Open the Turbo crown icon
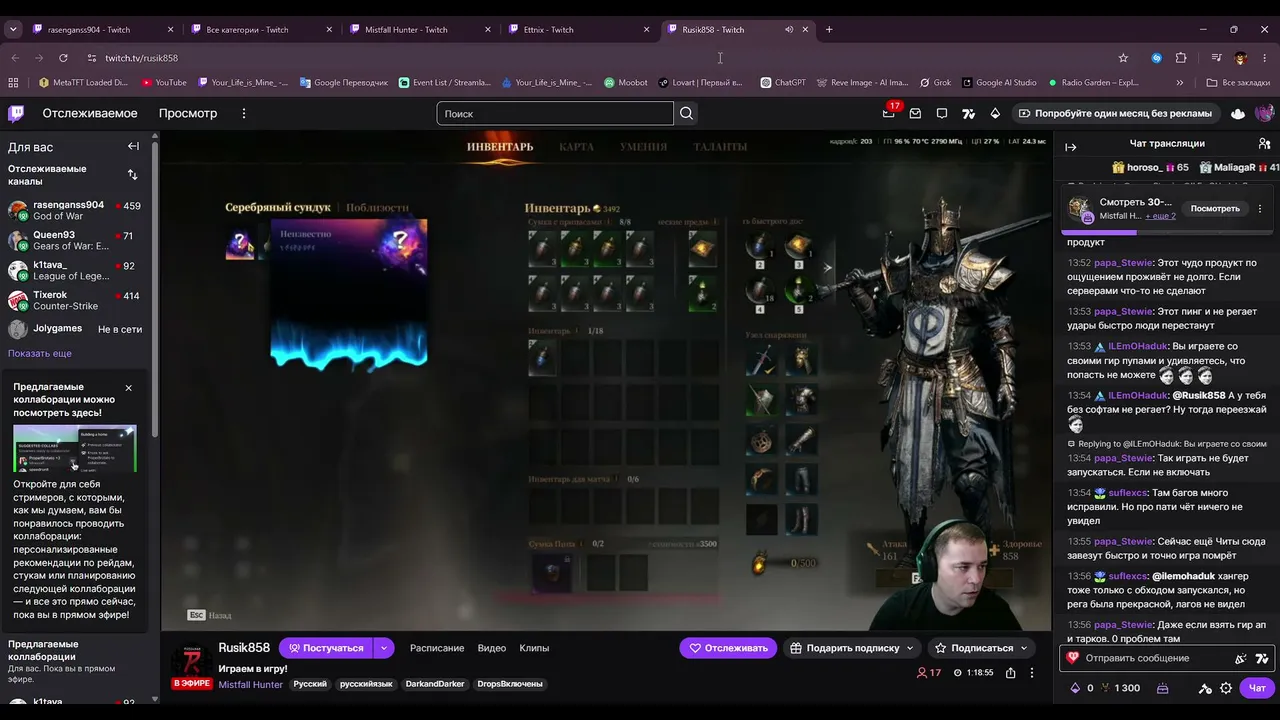The image size is (1280, 720). pos(1238,113)
